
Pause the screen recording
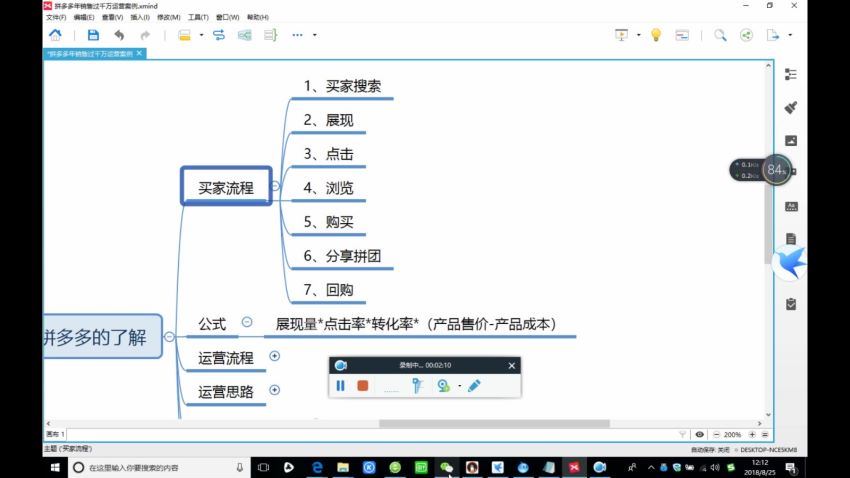pyautogui.click(x=340, y=385)
